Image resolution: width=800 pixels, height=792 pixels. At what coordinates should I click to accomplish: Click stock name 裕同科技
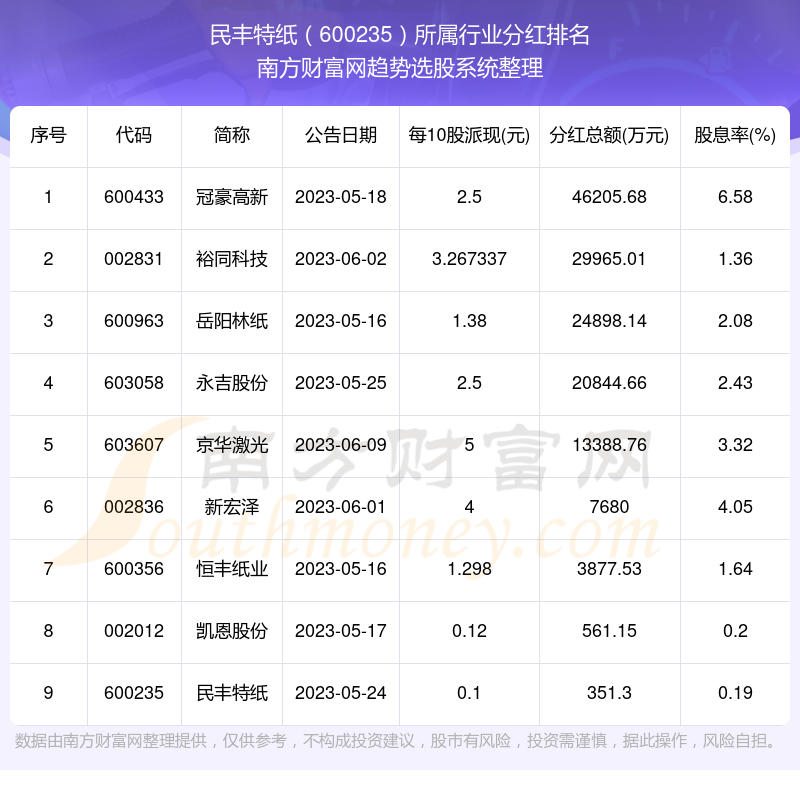coord(232,259)
